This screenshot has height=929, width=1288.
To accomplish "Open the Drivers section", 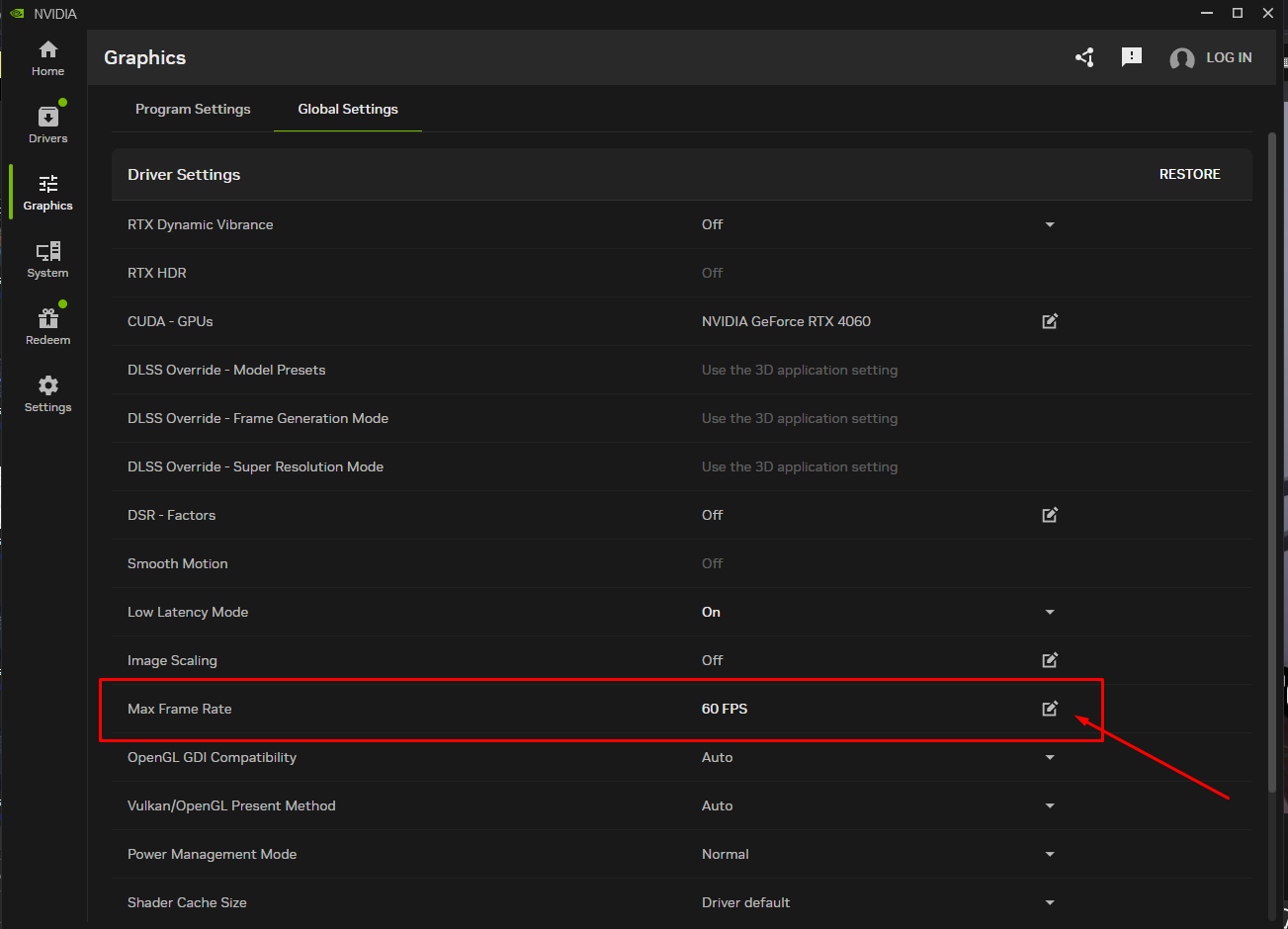I will click(x=47, y=125).
